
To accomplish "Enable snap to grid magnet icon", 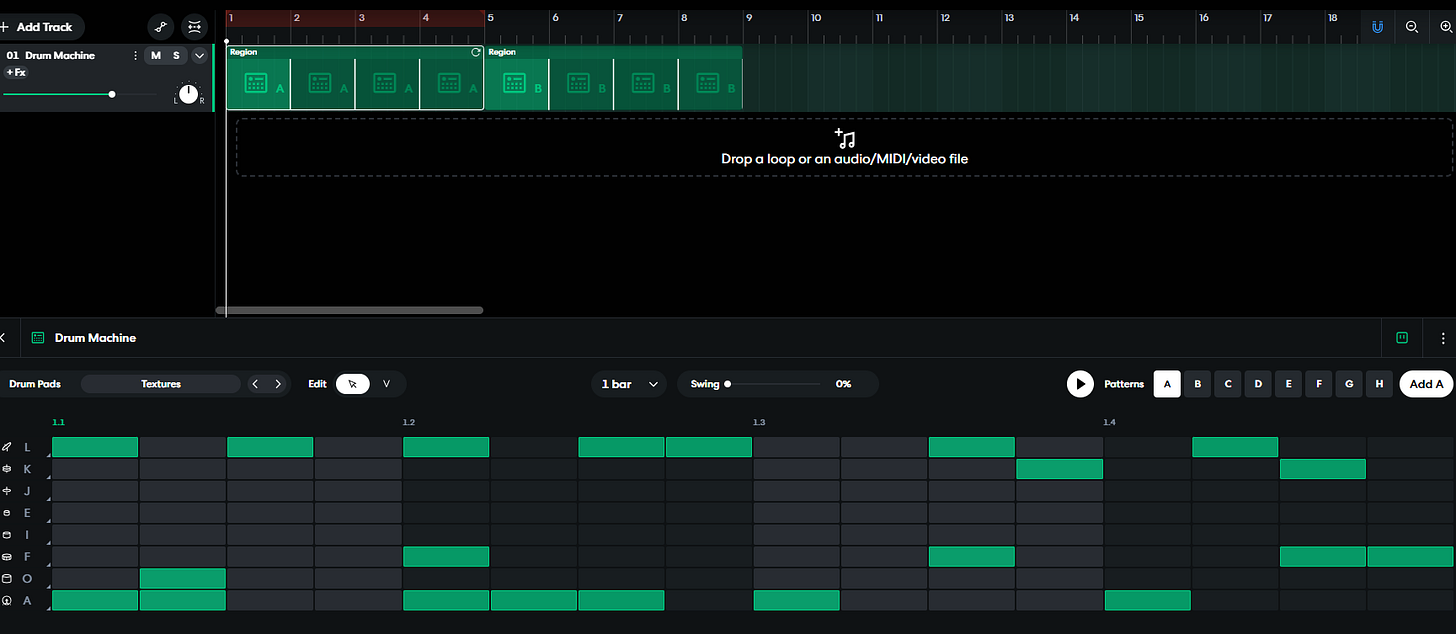I will pos(1377,27).
